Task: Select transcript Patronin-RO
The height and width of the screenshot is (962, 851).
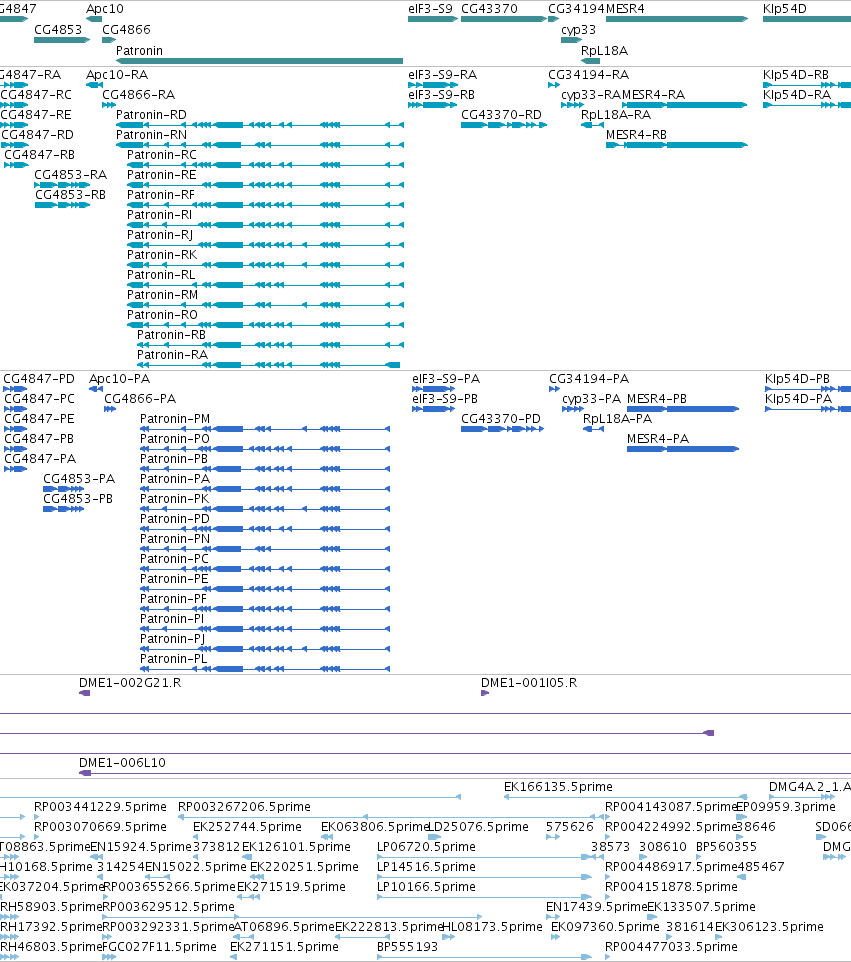Action: [x=162, y=315]
